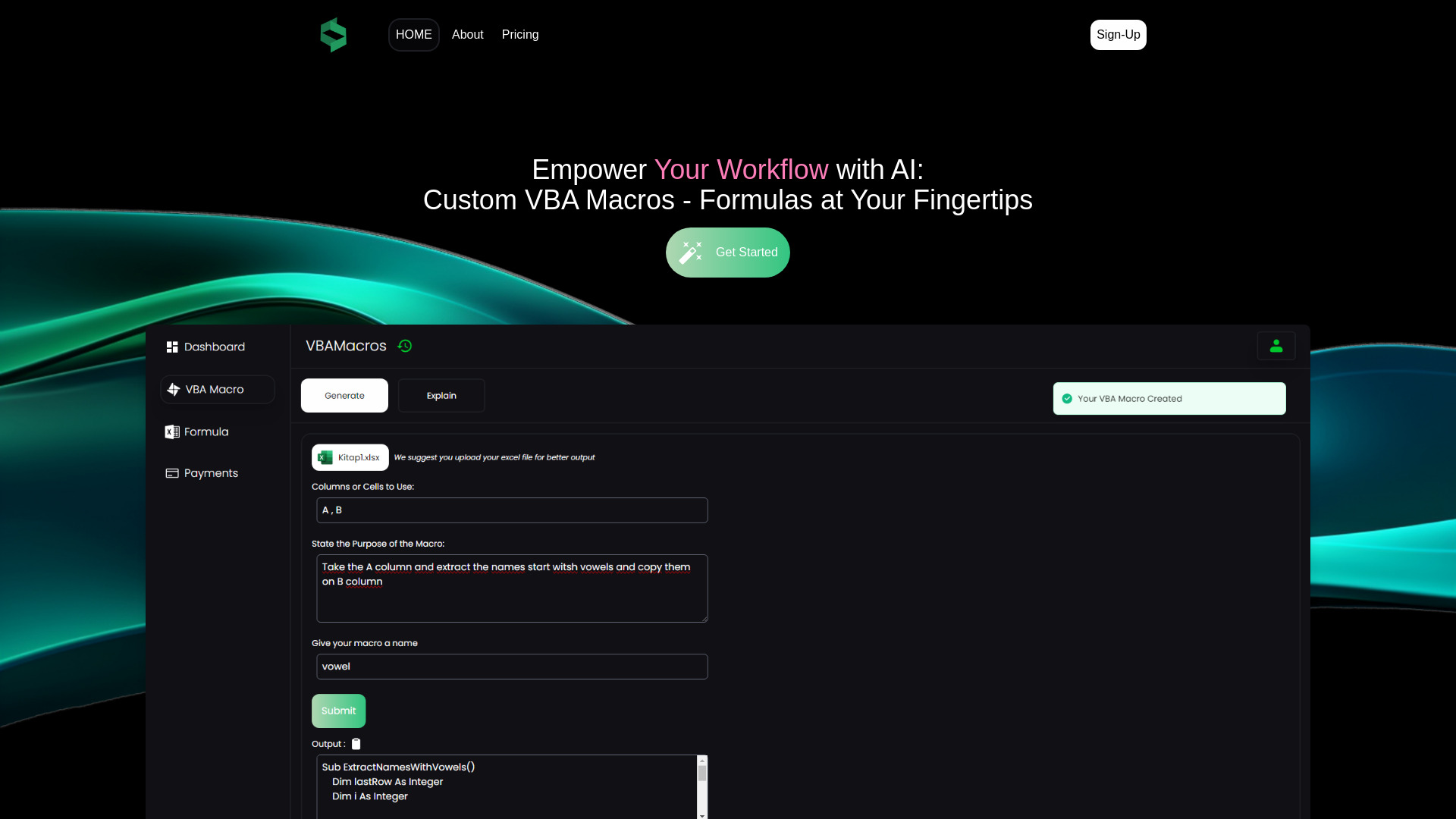
Task: Enable the Generate mode toggle
Action: [x=344, y=395]
